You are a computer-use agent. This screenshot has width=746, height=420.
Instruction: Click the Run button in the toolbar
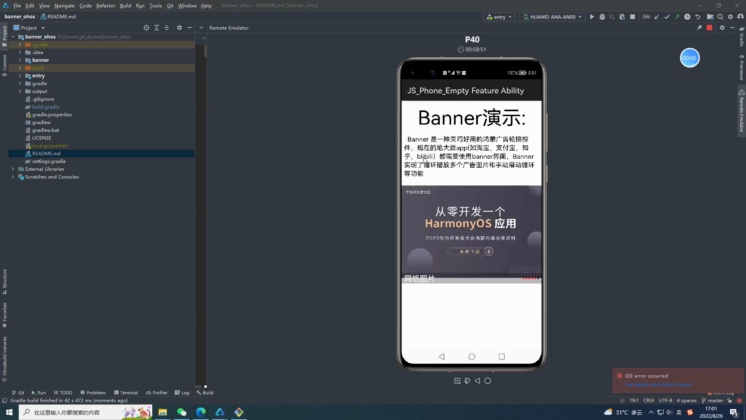click(592, 17)
